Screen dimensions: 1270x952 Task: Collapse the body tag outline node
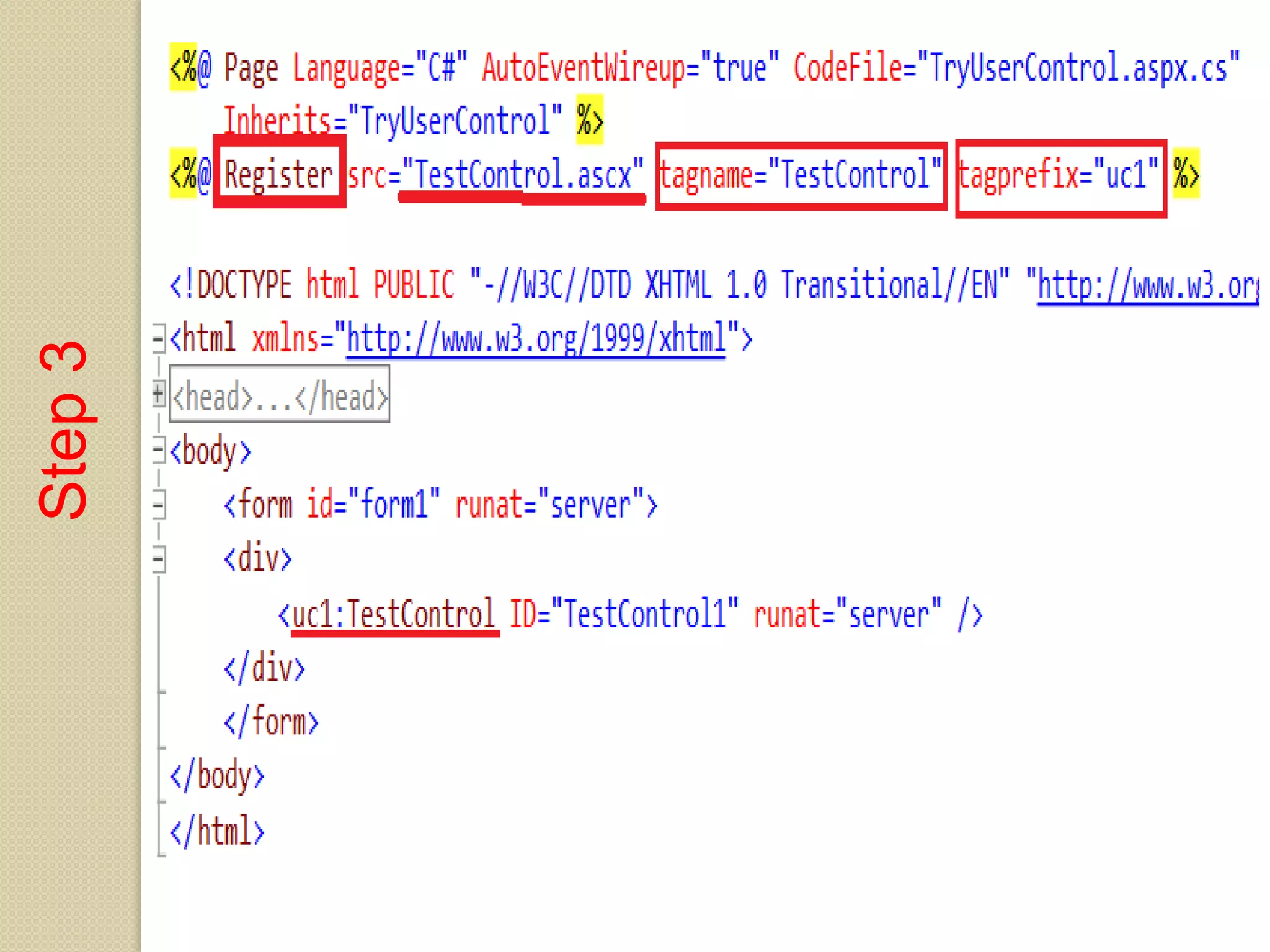coord(159,451)
